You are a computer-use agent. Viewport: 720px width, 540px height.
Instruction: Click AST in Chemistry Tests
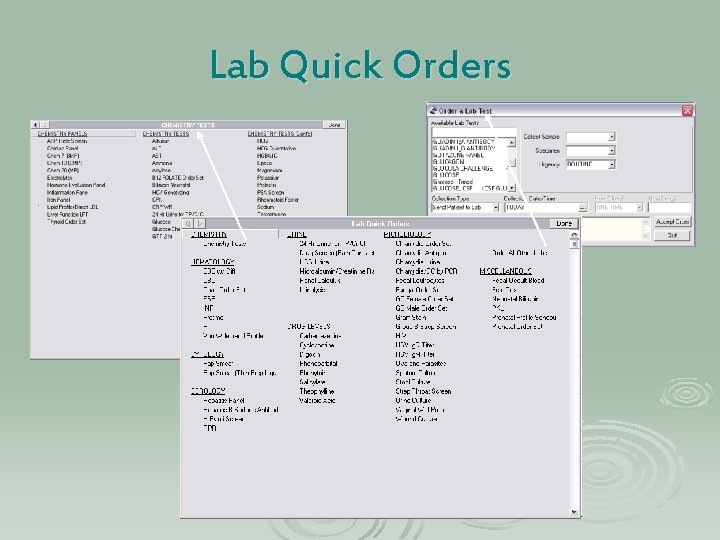(x=157, y=156)
